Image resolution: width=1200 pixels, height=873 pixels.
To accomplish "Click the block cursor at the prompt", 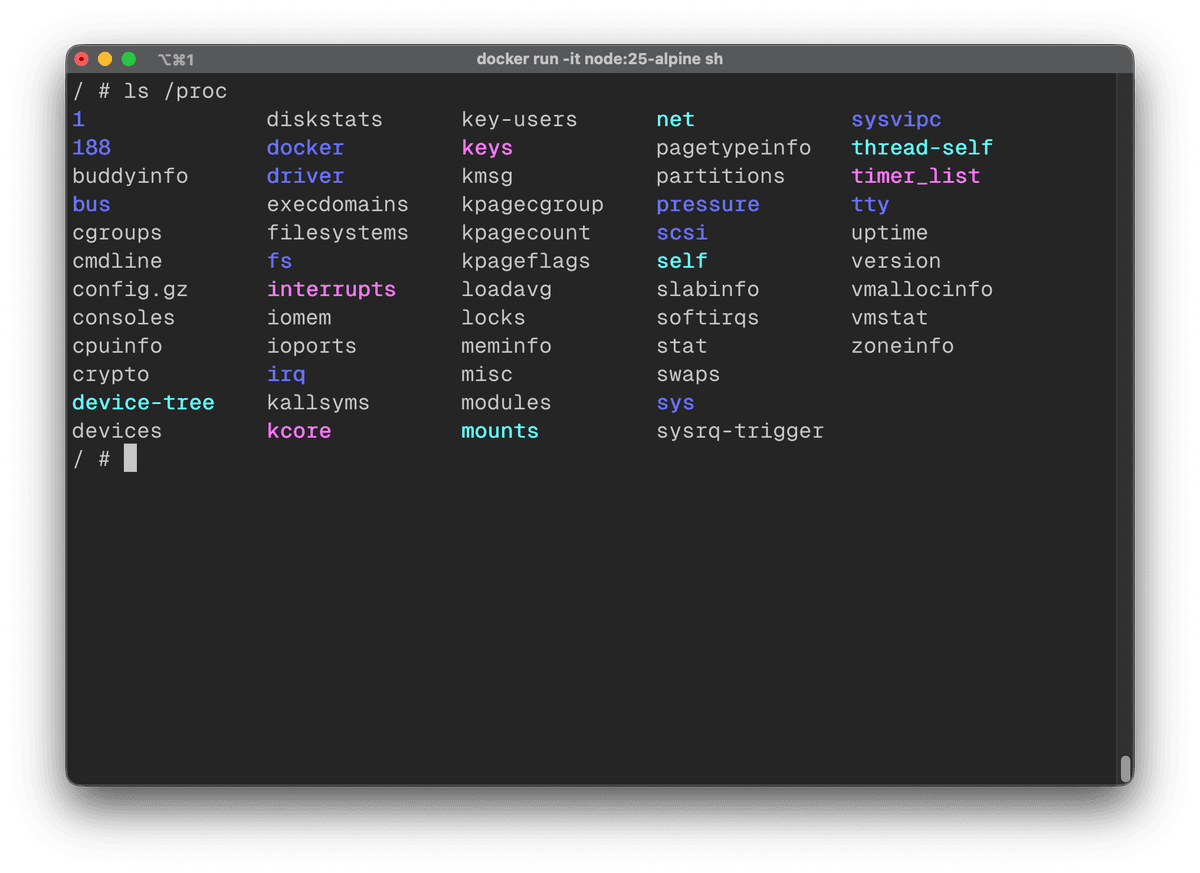I will 130,459.
